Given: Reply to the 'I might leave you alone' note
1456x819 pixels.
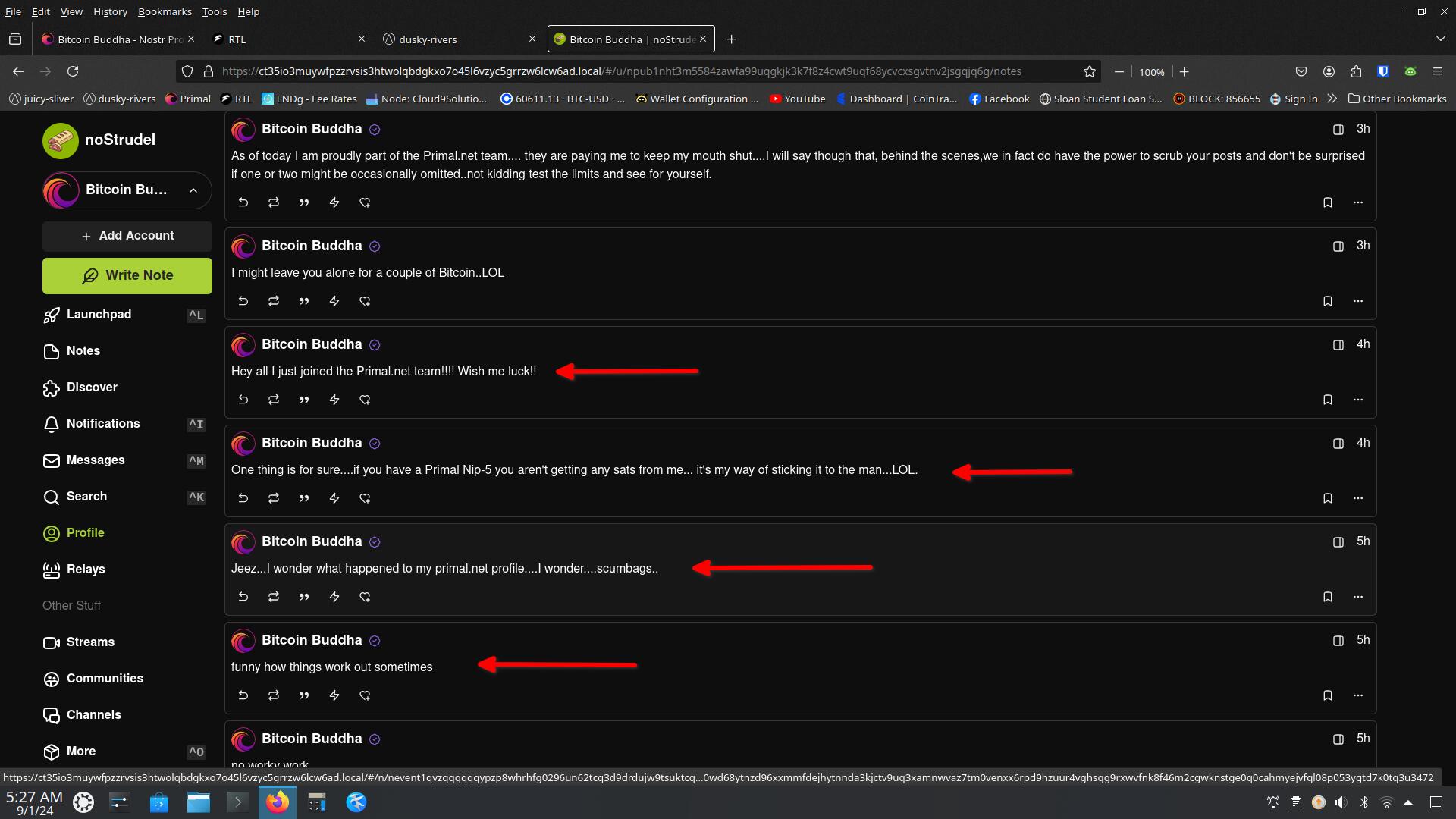Looking at the screenshot, I should (243, 301).
